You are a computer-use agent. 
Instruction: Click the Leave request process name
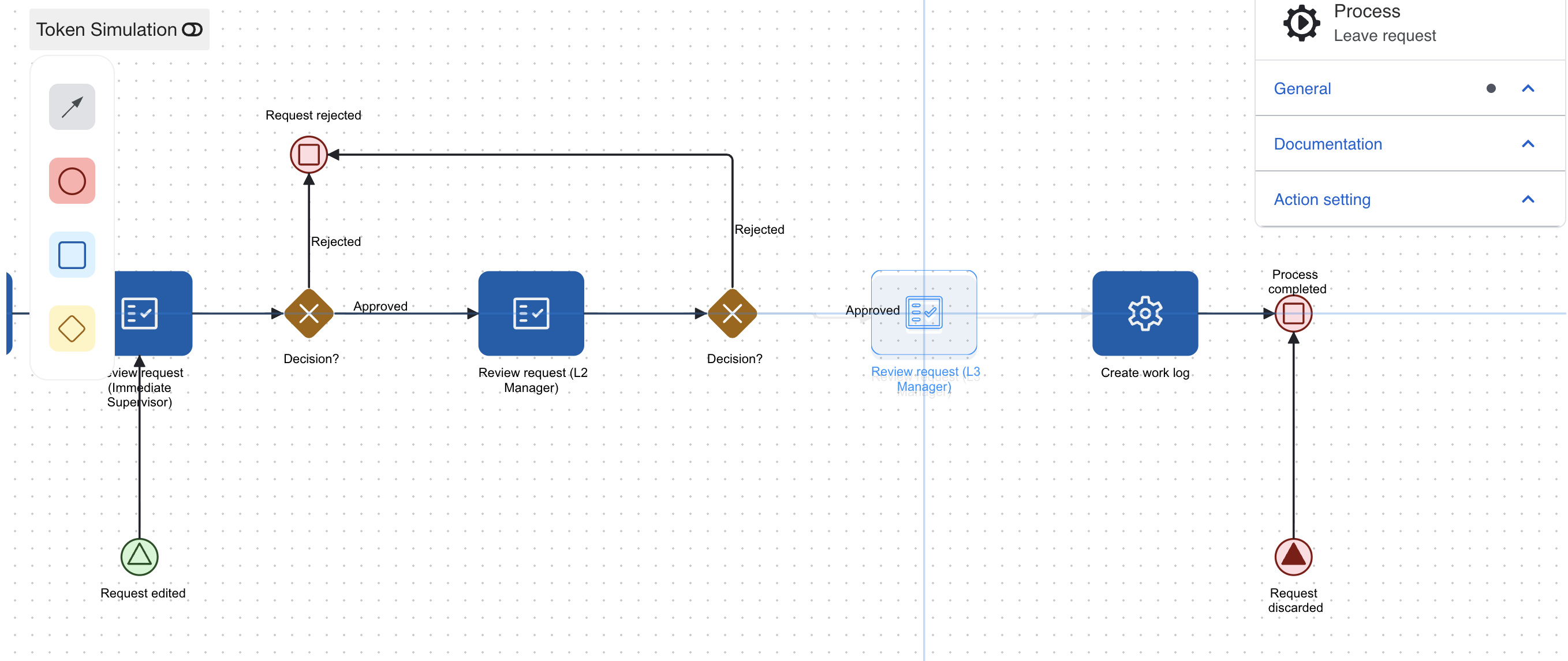click(1384, 36)
